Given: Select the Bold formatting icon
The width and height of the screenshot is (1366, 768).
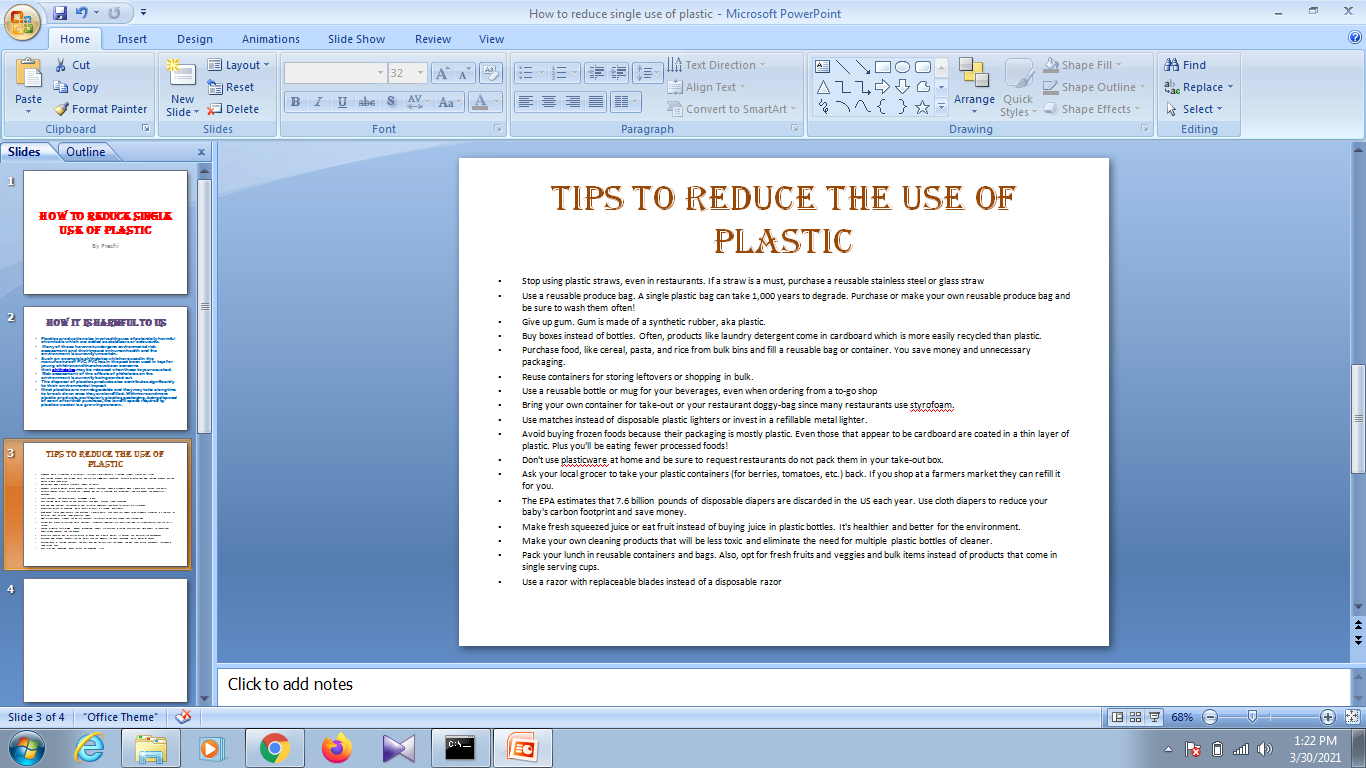Looking at the screenshot, I should click(x=295, y=103).
